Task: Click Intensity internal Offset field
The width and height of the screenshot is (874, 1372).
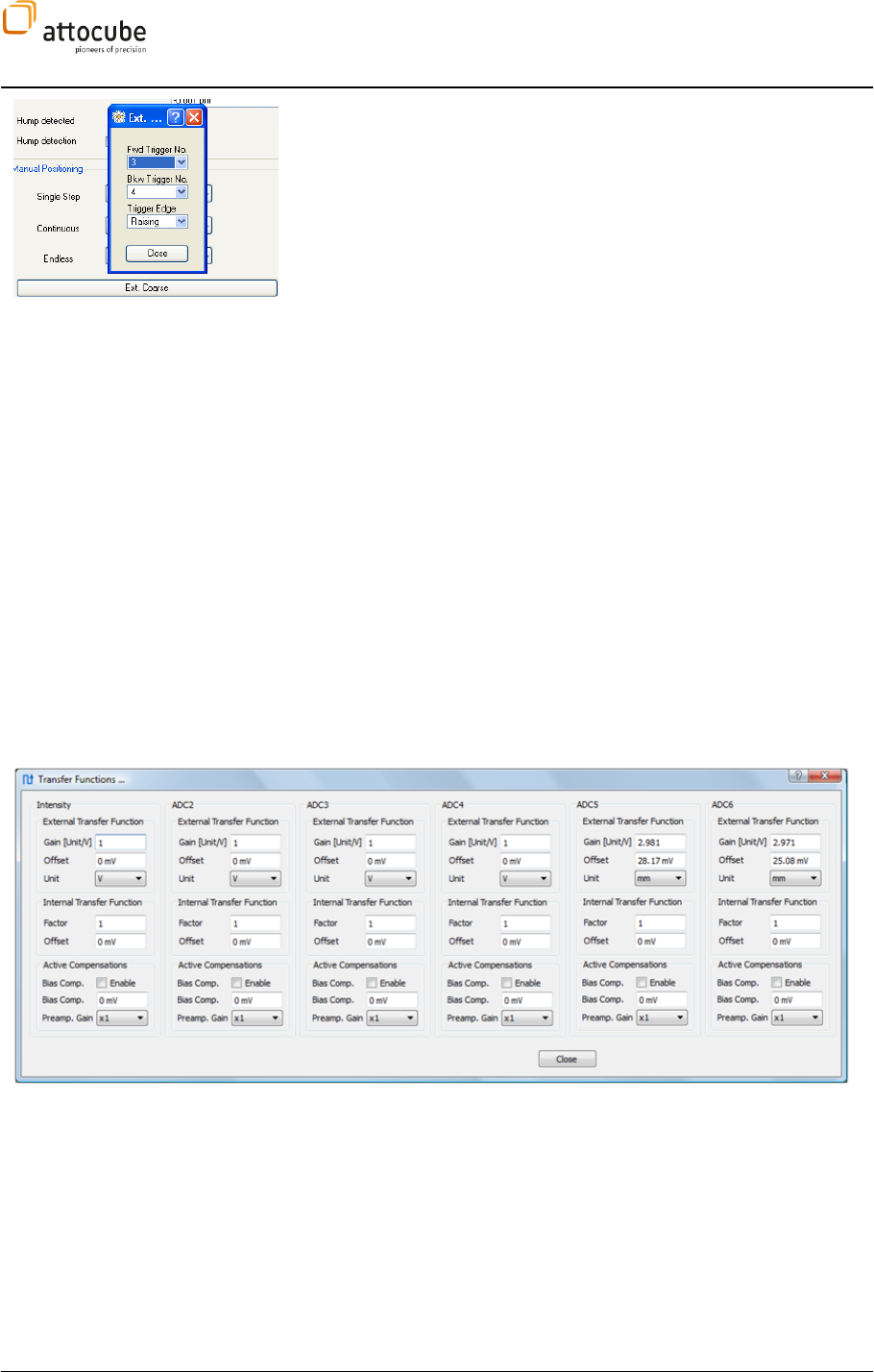Action: (120, 942)
